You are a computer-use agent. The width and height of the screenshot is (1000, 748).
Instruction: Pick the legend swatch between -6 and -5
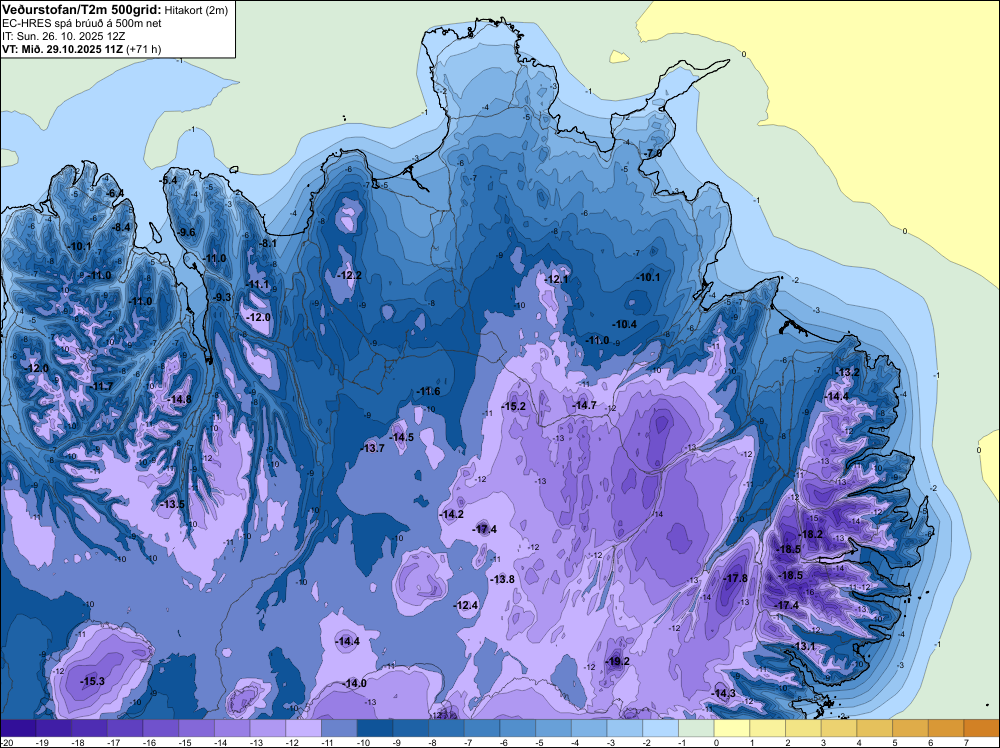click(x=518, y=728)
